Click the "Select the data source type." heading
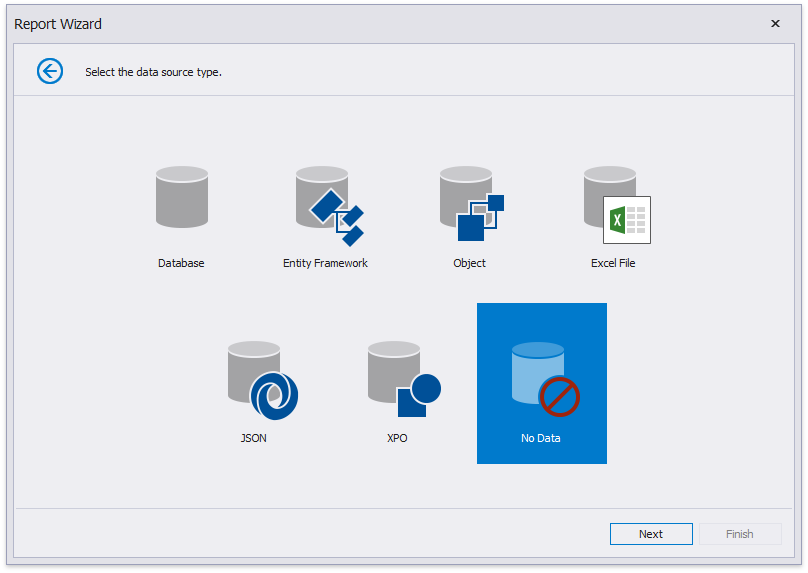 [153, 72]
